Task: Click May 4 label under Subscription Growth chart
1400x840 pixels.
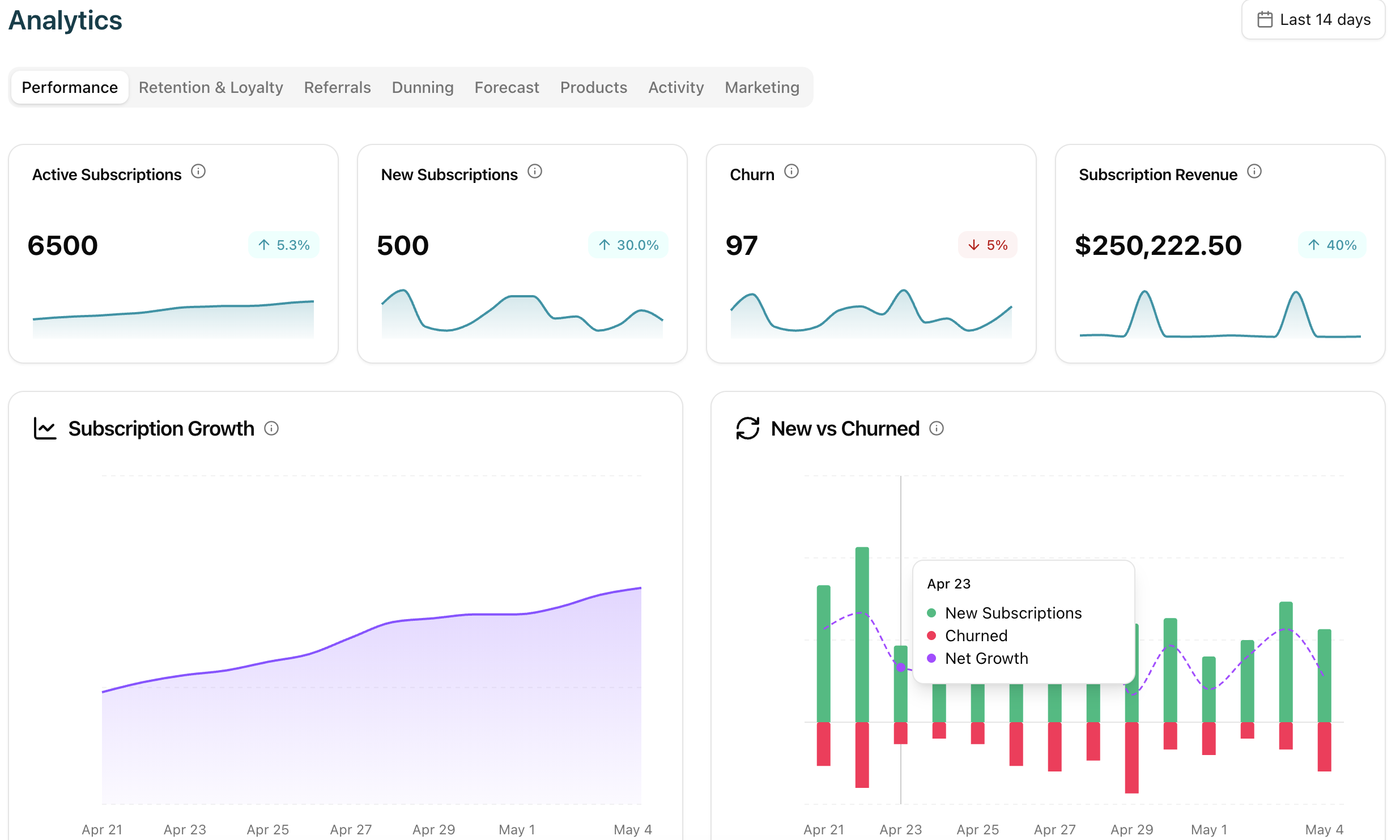Action: [633, 829]
